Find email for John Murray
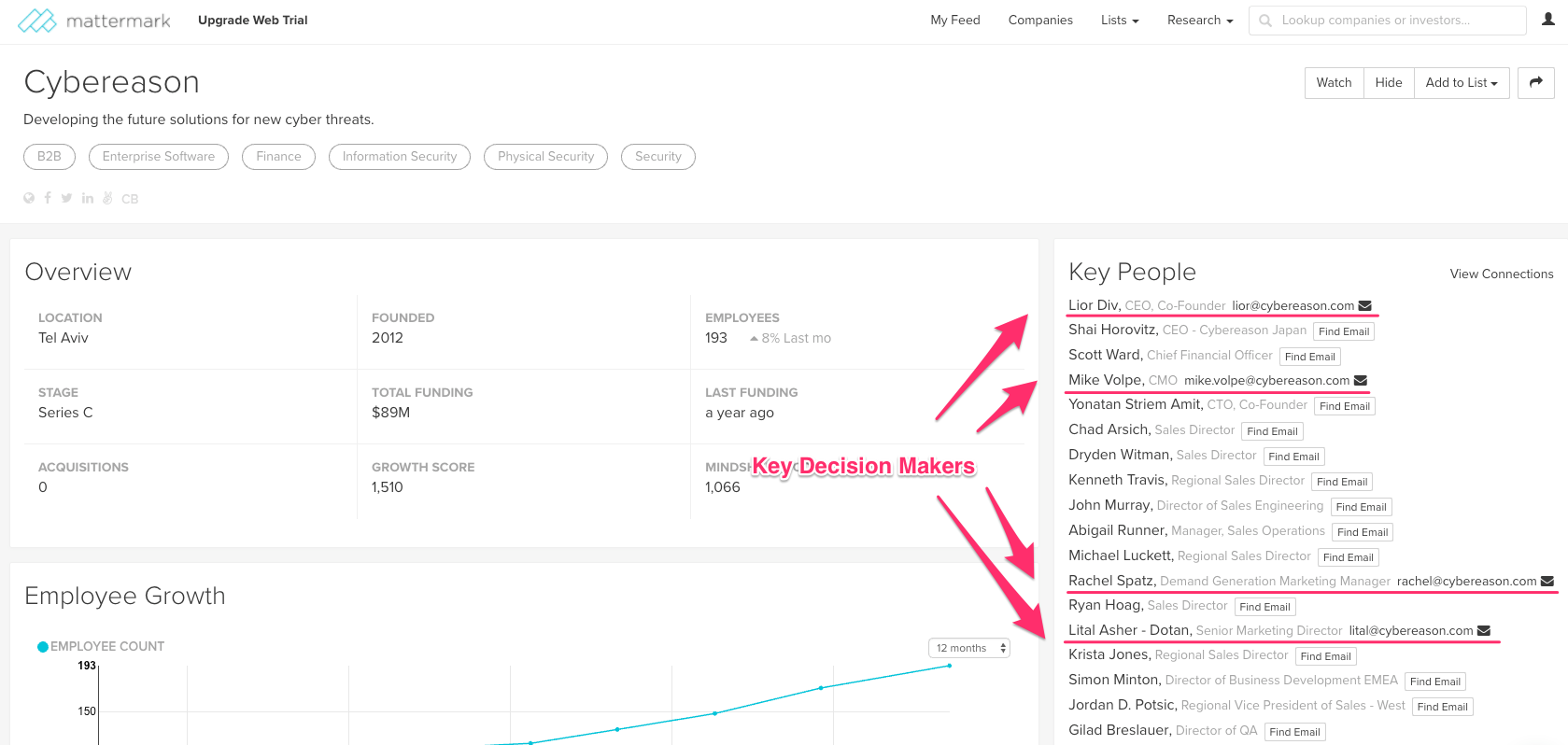This screenshot has height=745, width=1568. tap(1362, 507)
